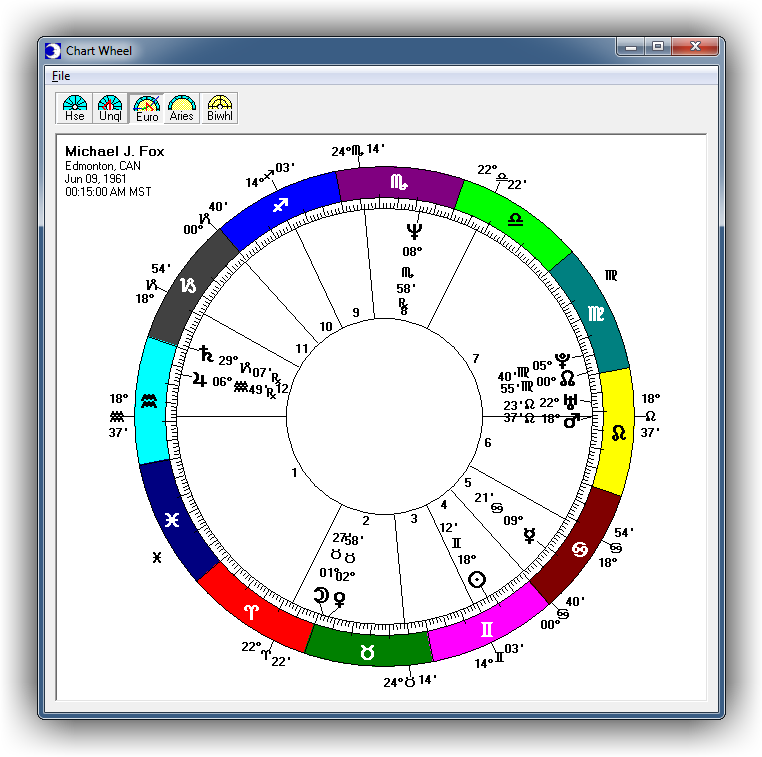Click the 00:15:00 AM MST time
The width and height of the screenshot is (762, 757).
[108, 192]
